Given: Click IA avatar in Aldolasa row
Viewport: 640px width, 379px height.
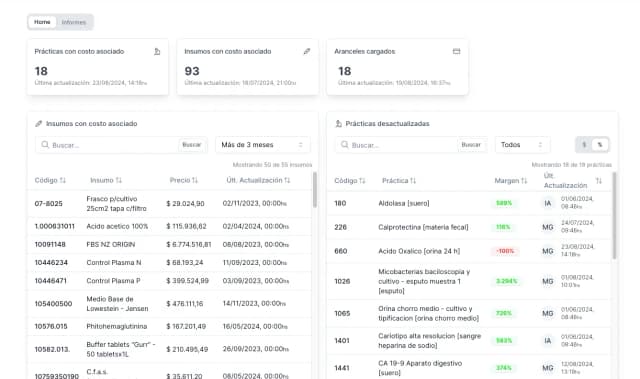Looking at the screenshot, I should click(548, 203).
